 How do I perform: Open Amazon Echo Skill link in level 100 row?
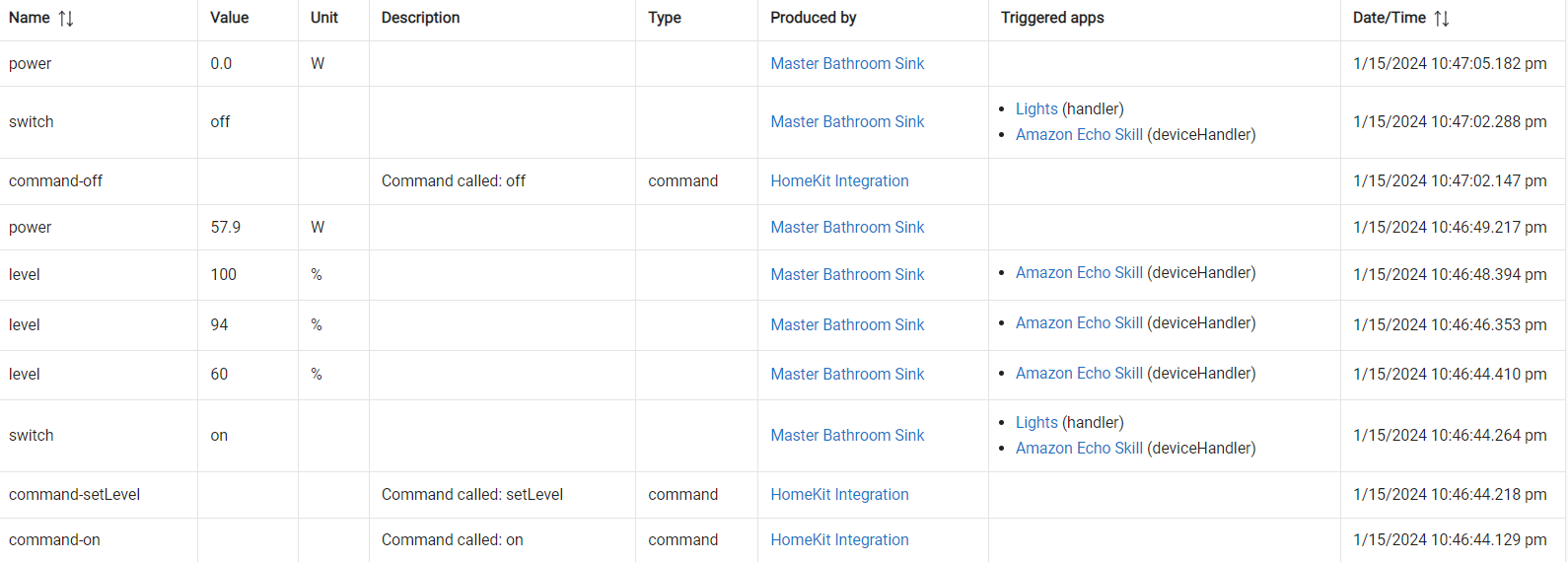[1079, 272]
